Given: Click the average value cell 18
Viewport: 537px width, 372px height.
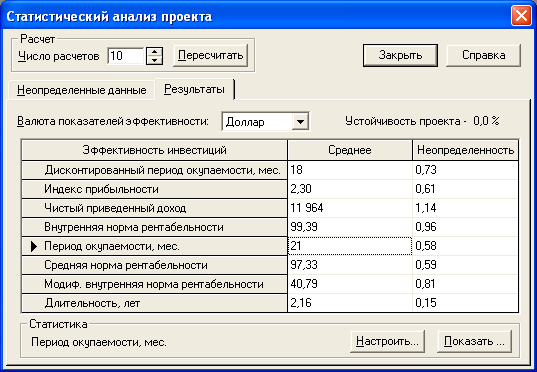Looking at the screenshot, I should 350,170.
